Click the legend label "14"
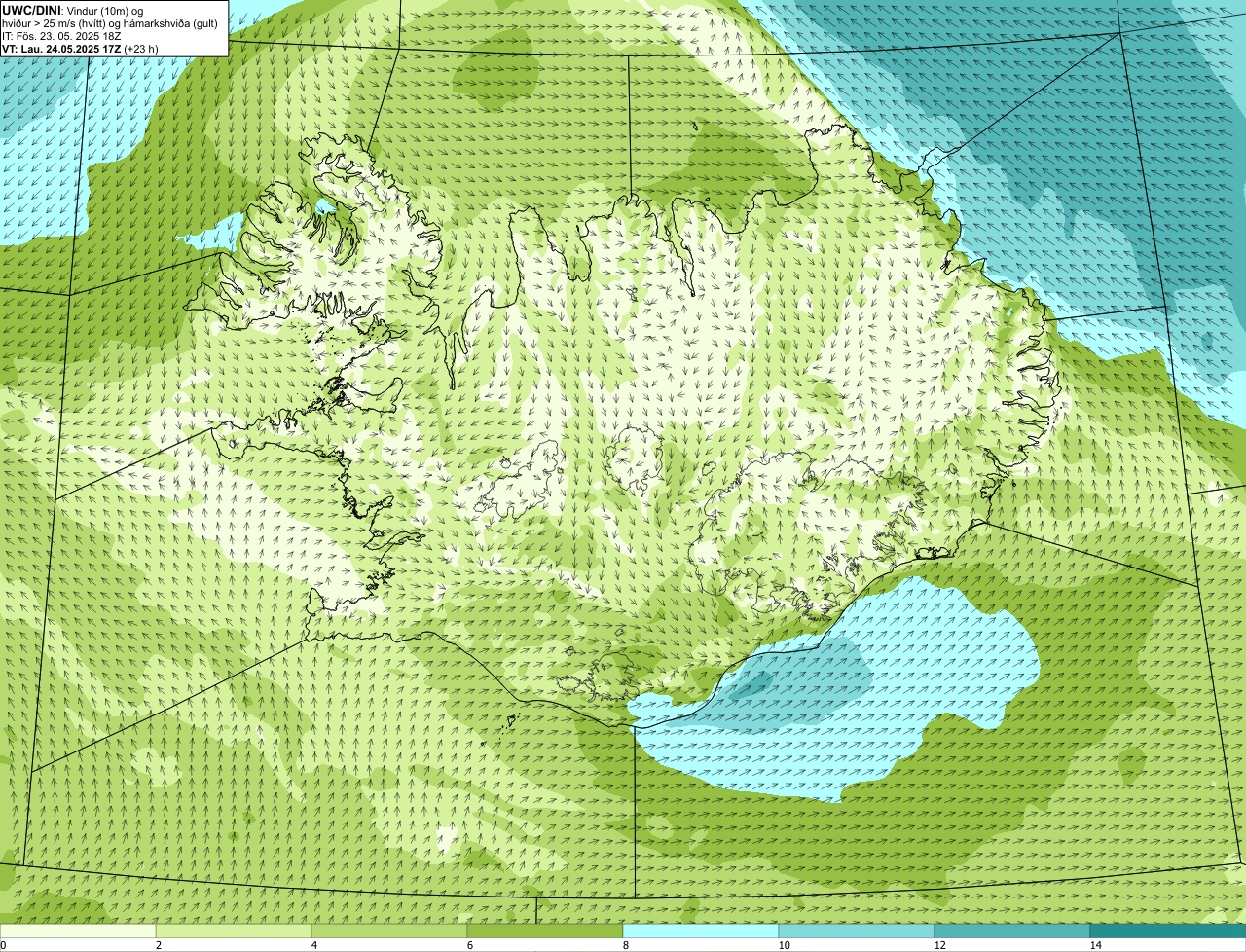This screenshot has width=1246, height=952. (x=1095, y=945)
